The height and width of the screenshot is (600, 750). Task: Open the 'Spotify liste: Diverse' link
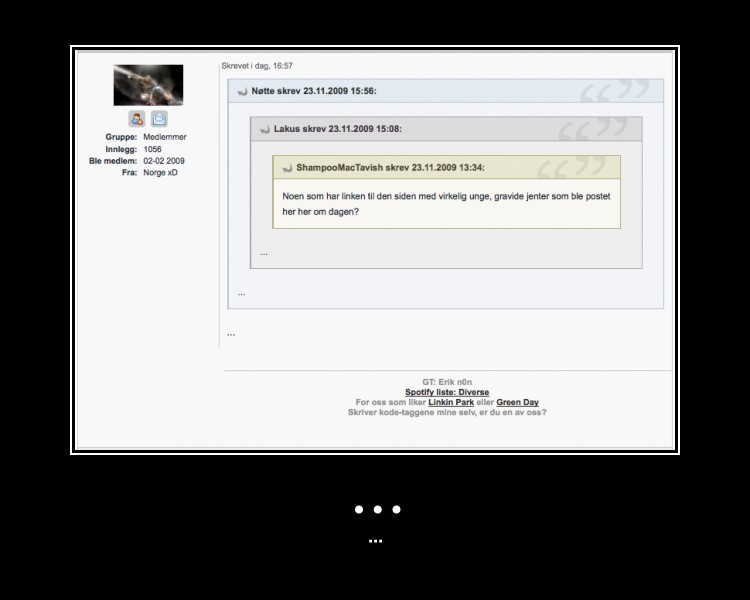pos(447,392)
